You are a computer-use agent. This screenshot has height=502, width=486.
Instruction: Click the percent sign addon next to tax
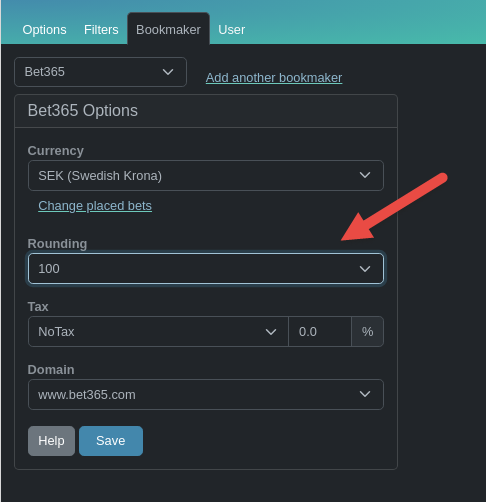pos(367,332)
